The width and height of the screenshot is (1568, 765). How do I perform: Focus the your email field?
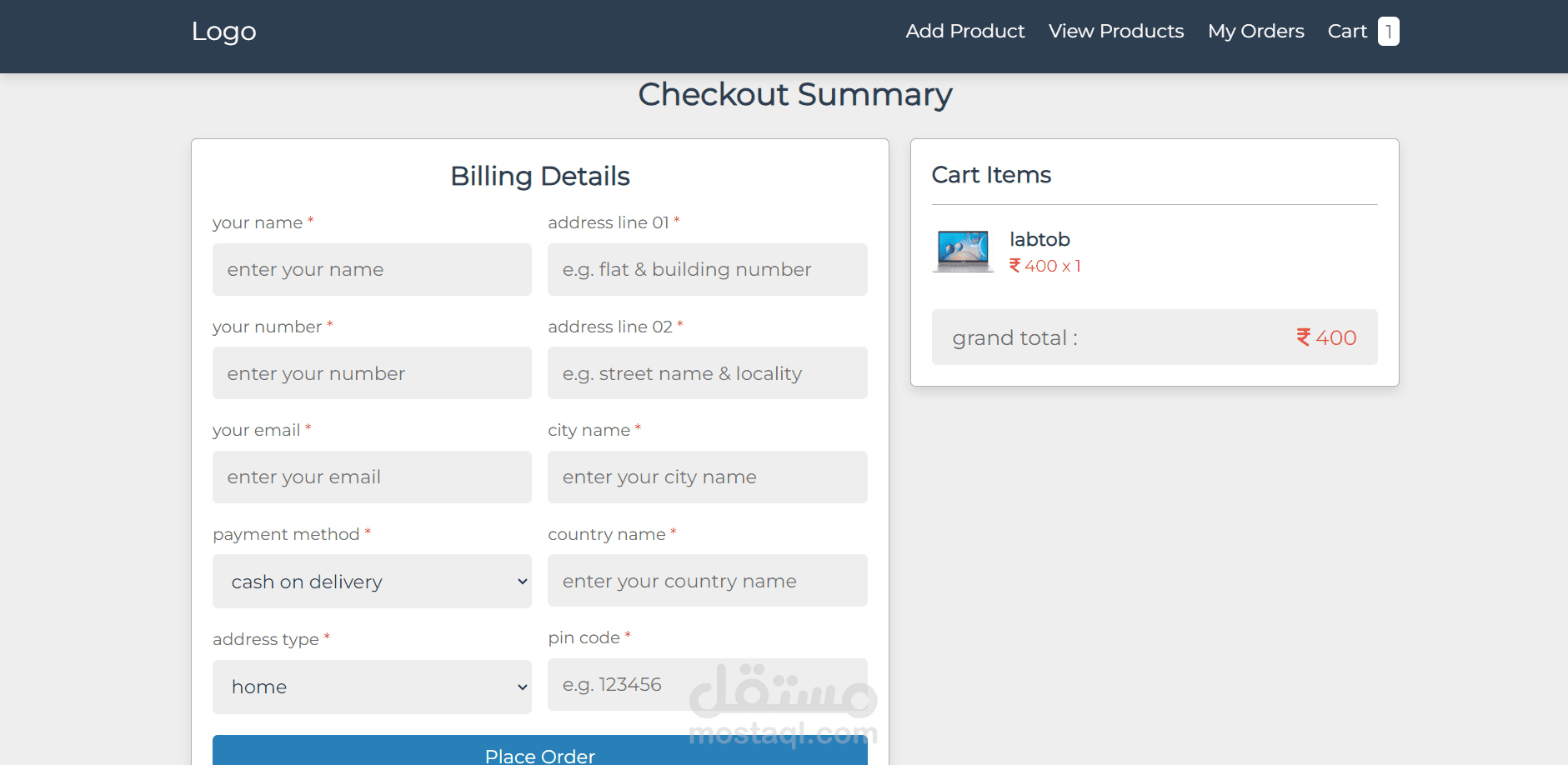point(372,477)
